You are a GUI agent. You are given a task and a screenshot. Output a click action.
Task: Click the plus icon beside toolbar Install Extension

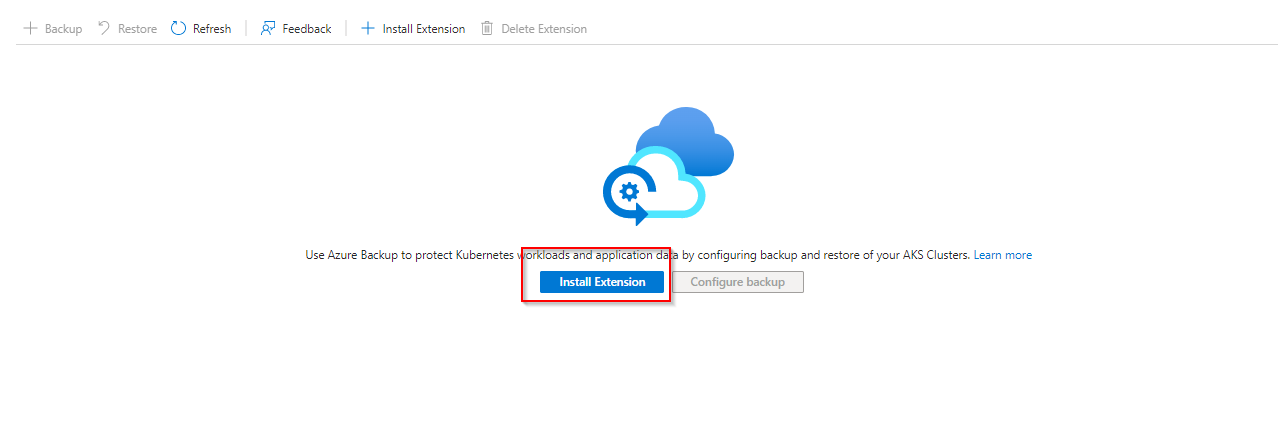tap(368, 29)
